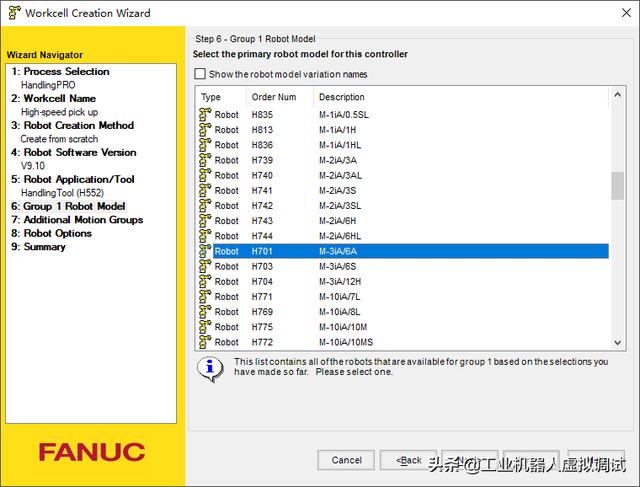
Task: Click robot icon in the H741 row
Action: 205,190
